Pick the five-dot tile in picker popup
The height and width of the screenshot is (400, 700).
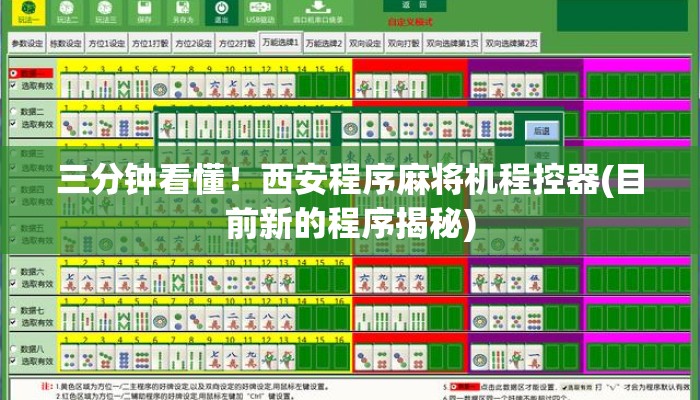[x=428, y=127]
